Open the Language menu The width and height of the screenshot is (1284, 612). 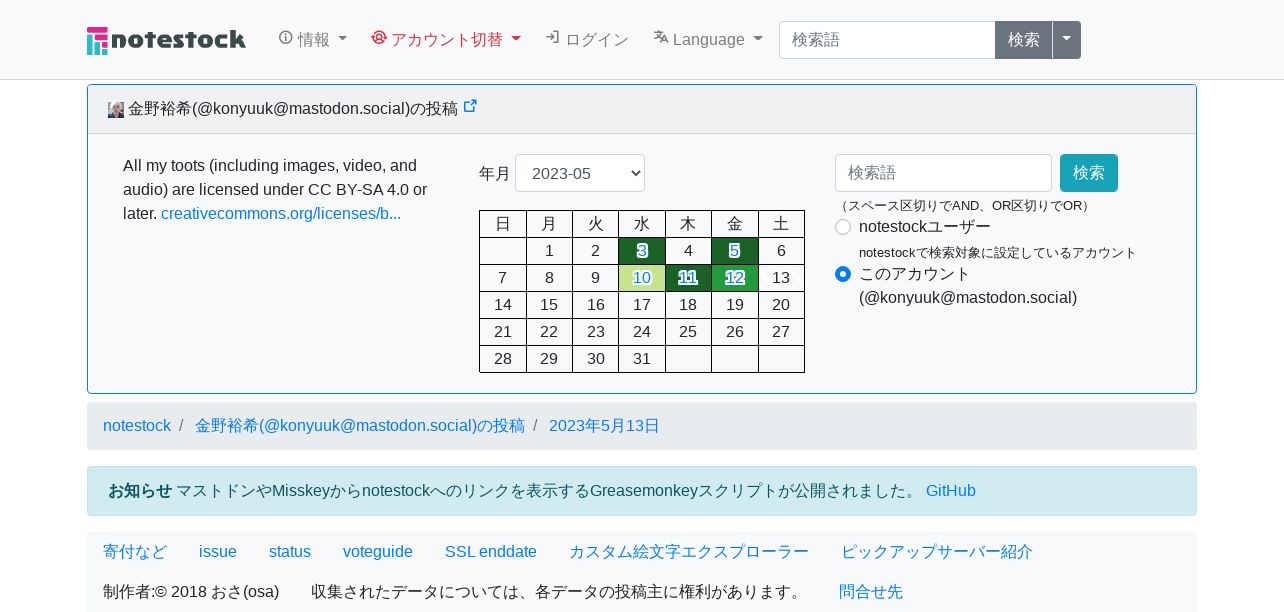[x=708, y=39]
